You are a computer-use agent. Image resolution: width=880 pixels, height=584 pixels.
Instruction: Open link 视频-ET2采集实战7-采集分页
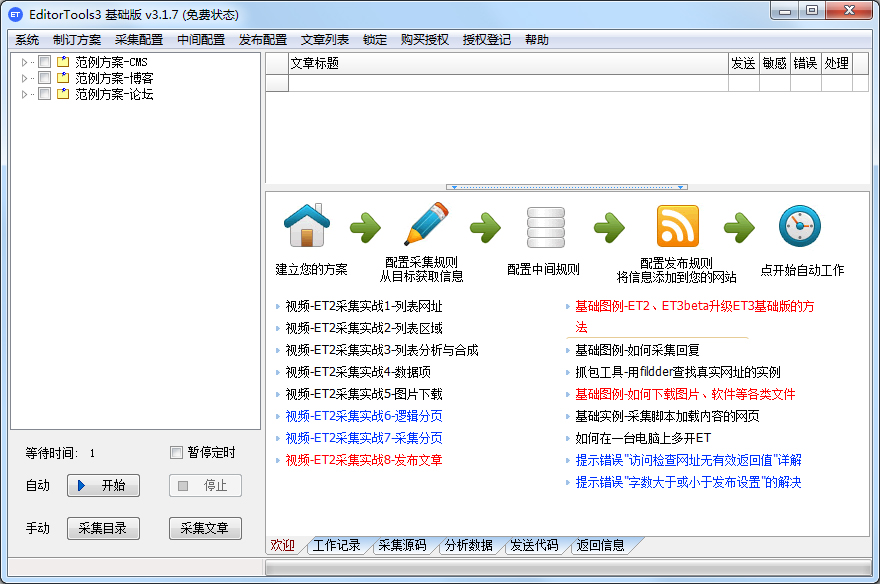pos(364,438)
